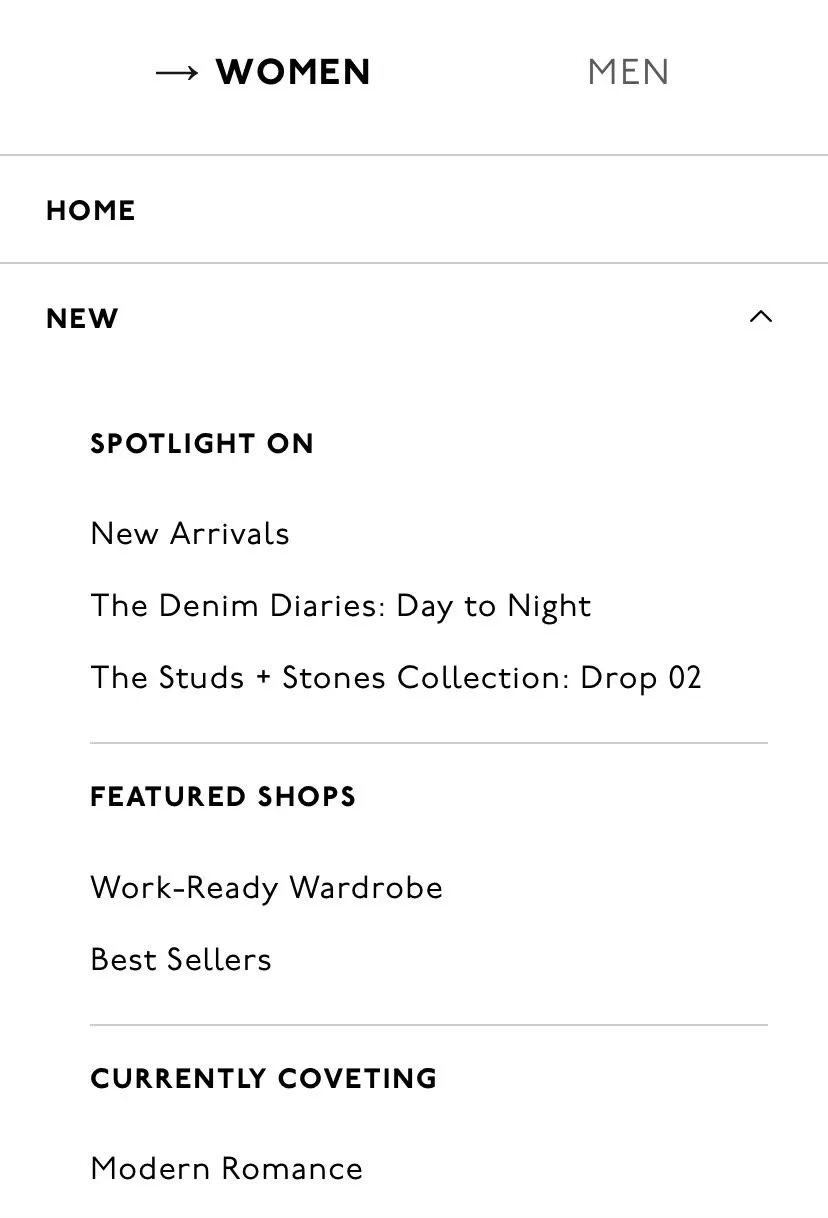This screenshot has width=828, height=1218.
Task: Click the plus sign in Studs + Stones
Action: (x=263, y=678)
